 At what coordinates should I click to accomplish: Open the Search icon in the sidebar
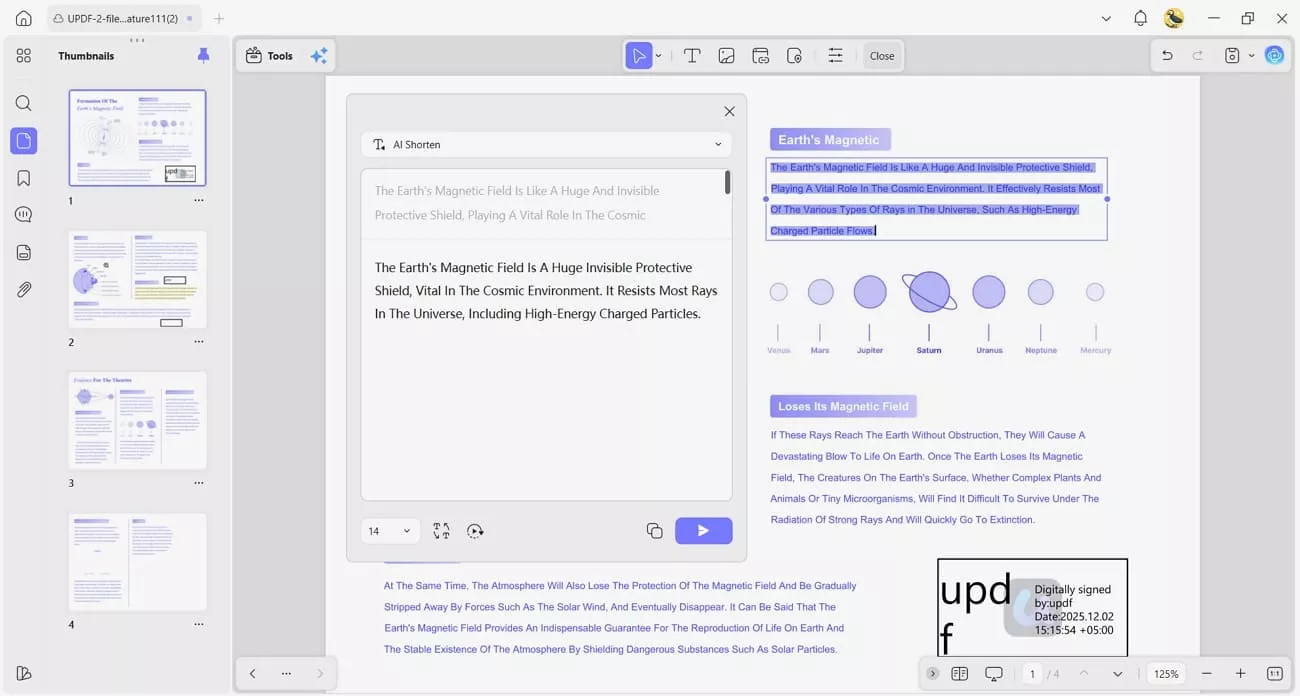click(x=23, y=103)
